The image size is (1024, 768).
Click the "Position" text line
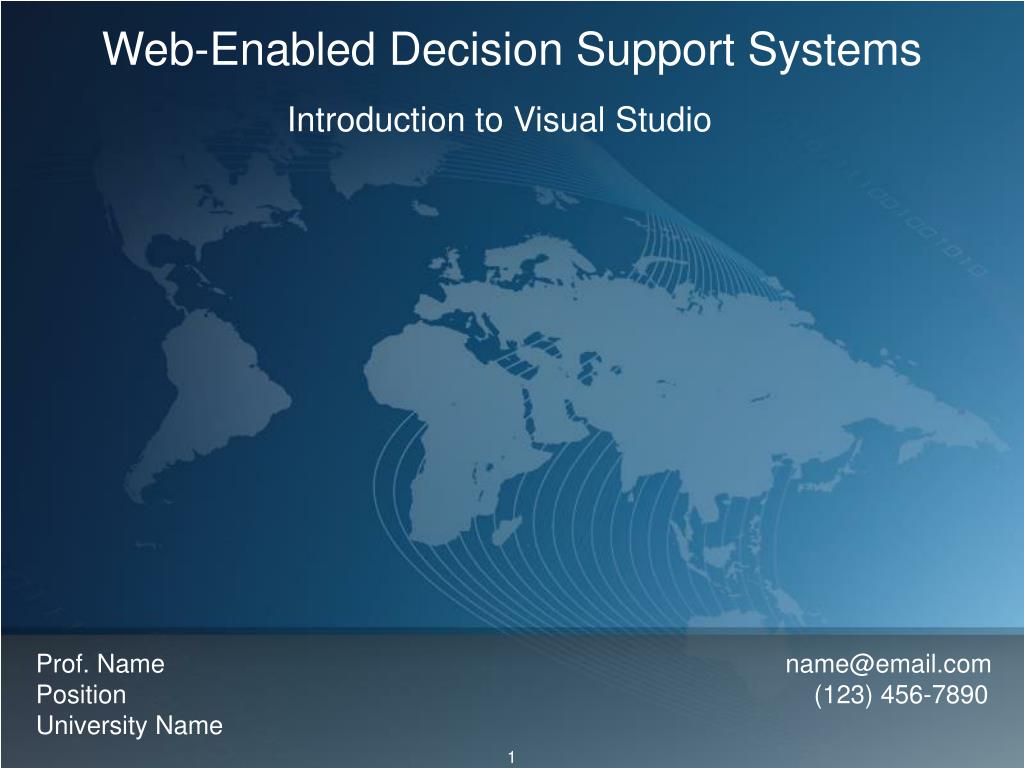[x=81, y=695]
